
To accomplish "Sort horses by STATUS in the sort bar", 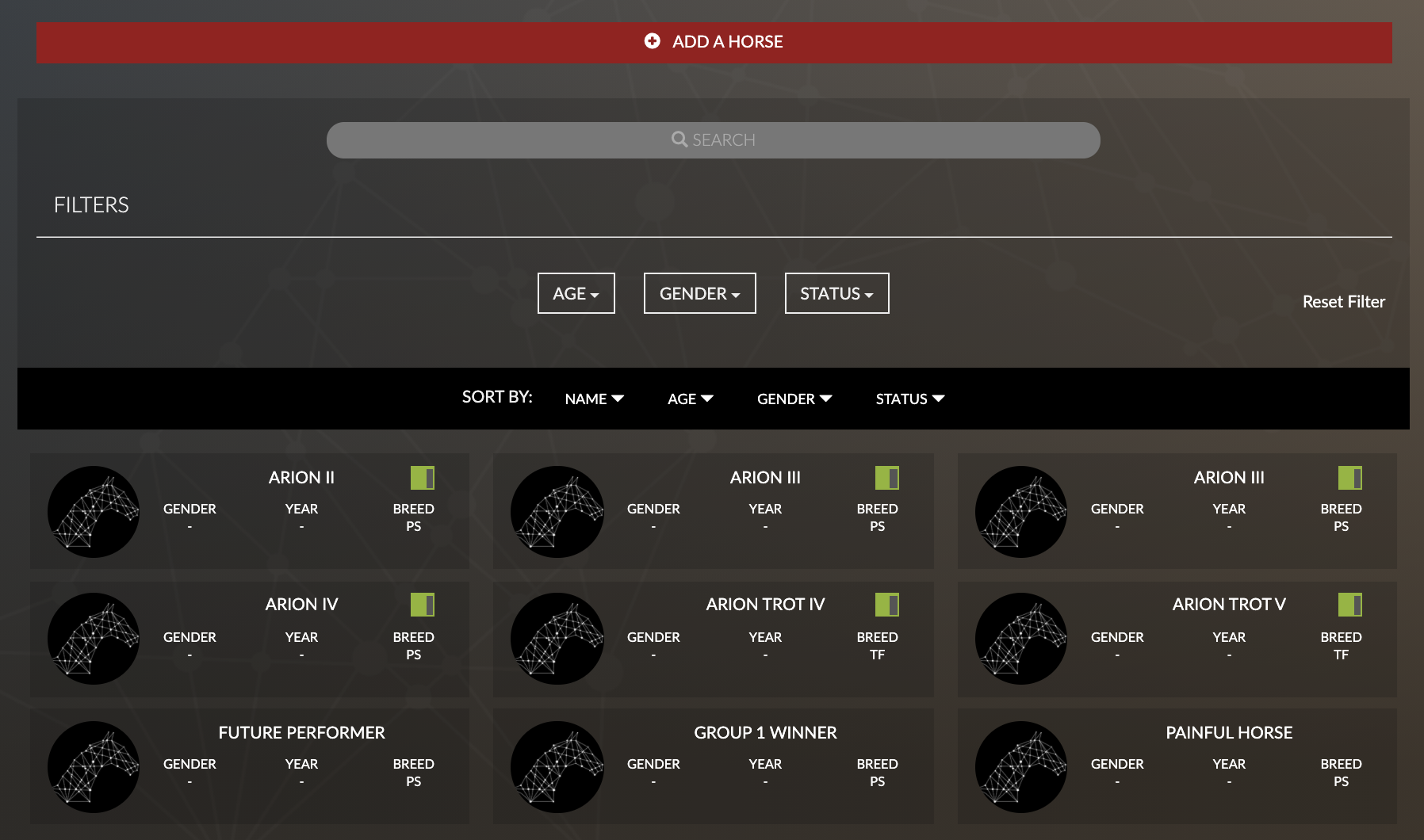I will click(x=910, y=399).
